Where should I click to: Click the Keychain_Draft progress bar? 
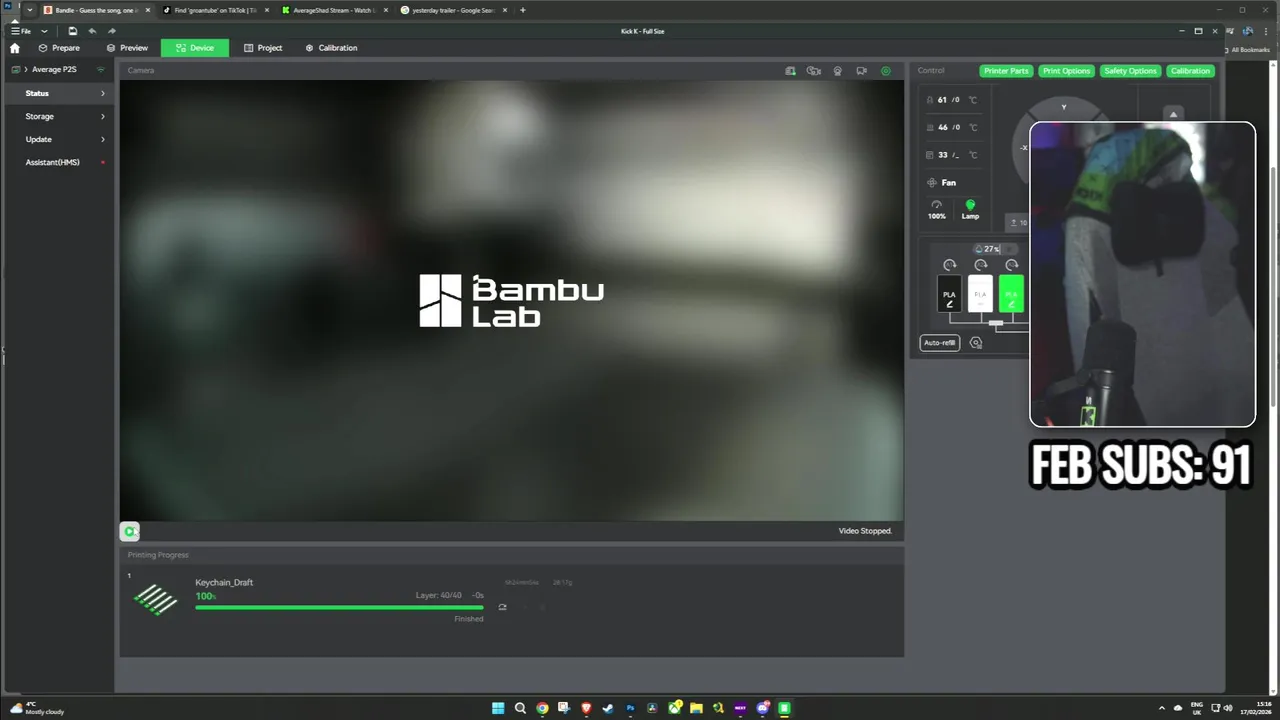tap(339, 607)
